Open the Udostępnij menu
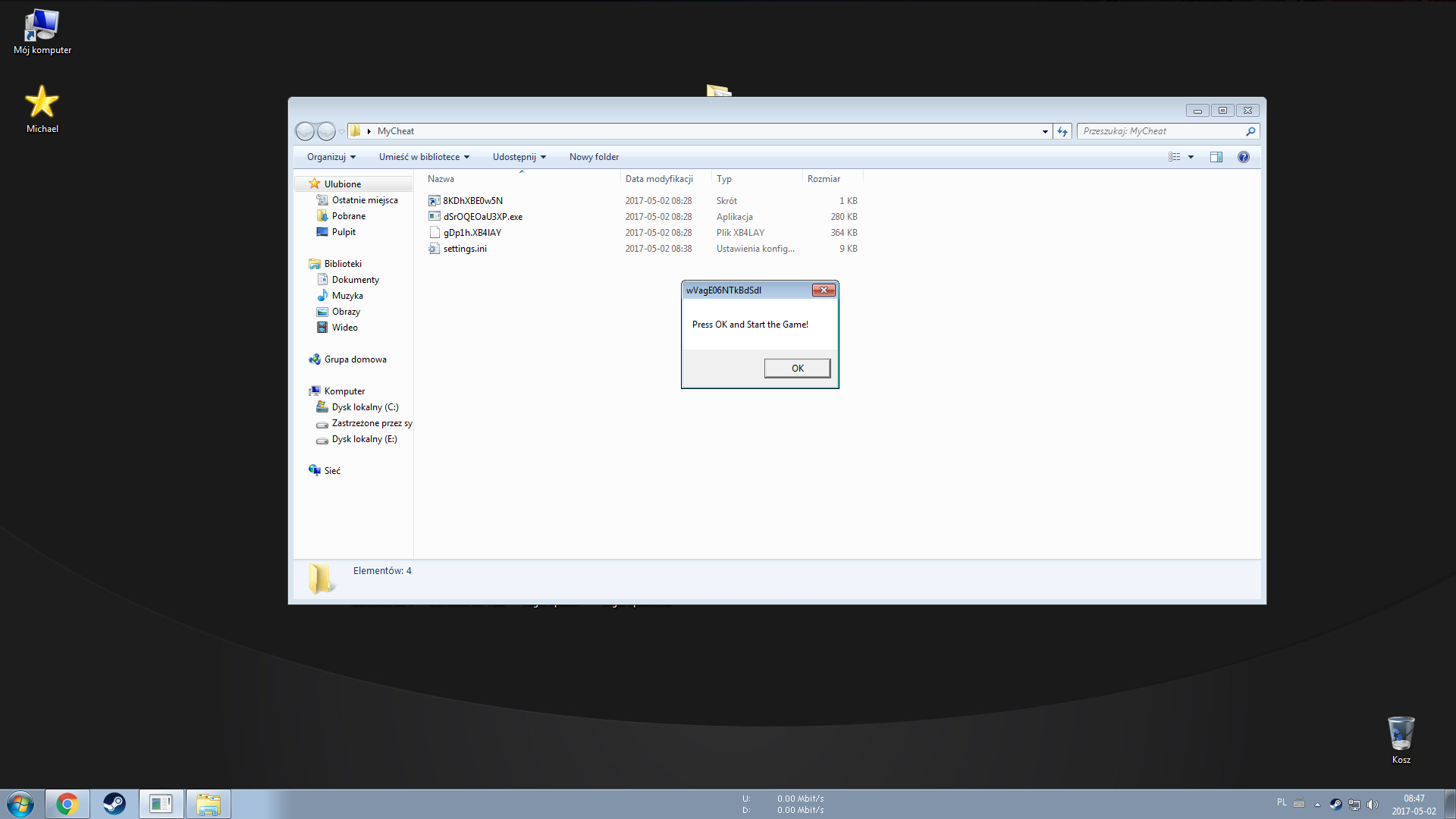This screenshot has width=1456, height=819. tap(519, 157)
